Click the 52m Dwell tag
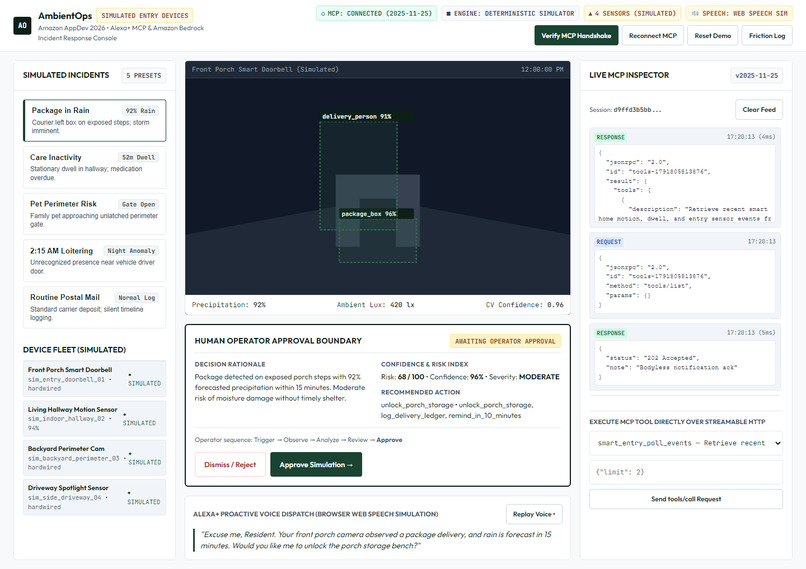806x569 pixels. click(138, 158)
